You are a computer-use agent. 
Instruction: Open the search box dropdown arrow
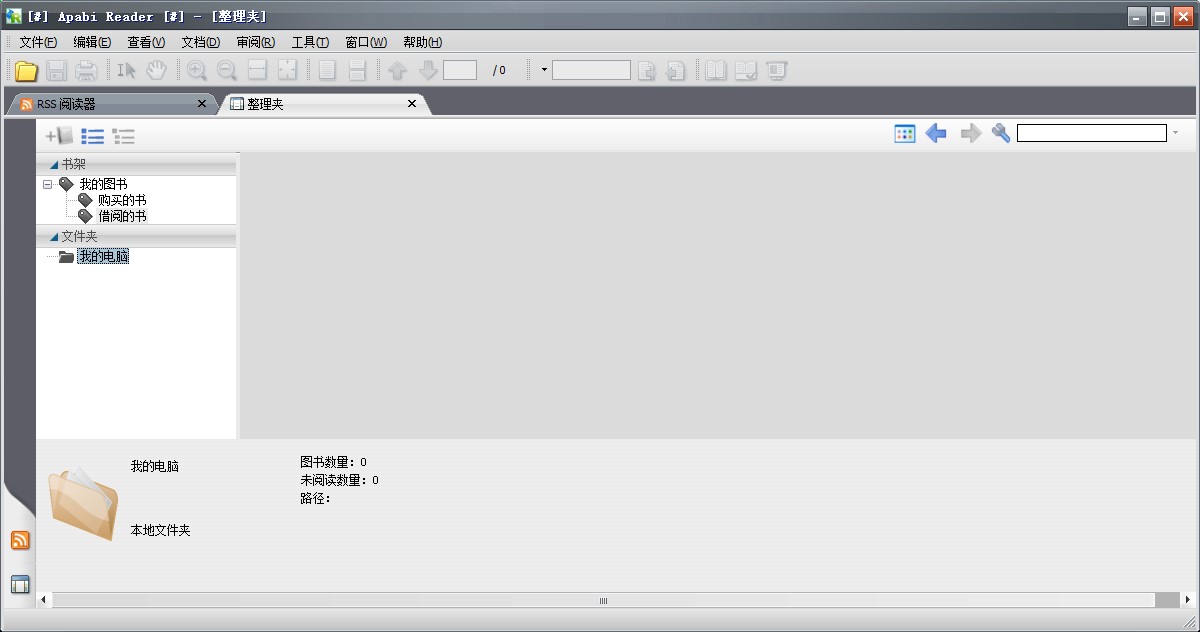(1175, 133)
